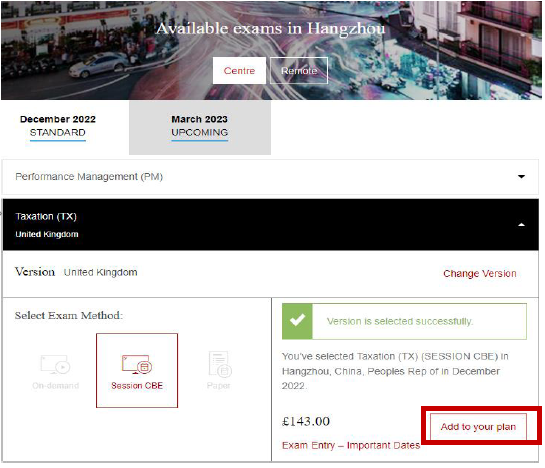545x468 pixels.
Task: Open the Performance Management (PM) row
Action: 270,177
